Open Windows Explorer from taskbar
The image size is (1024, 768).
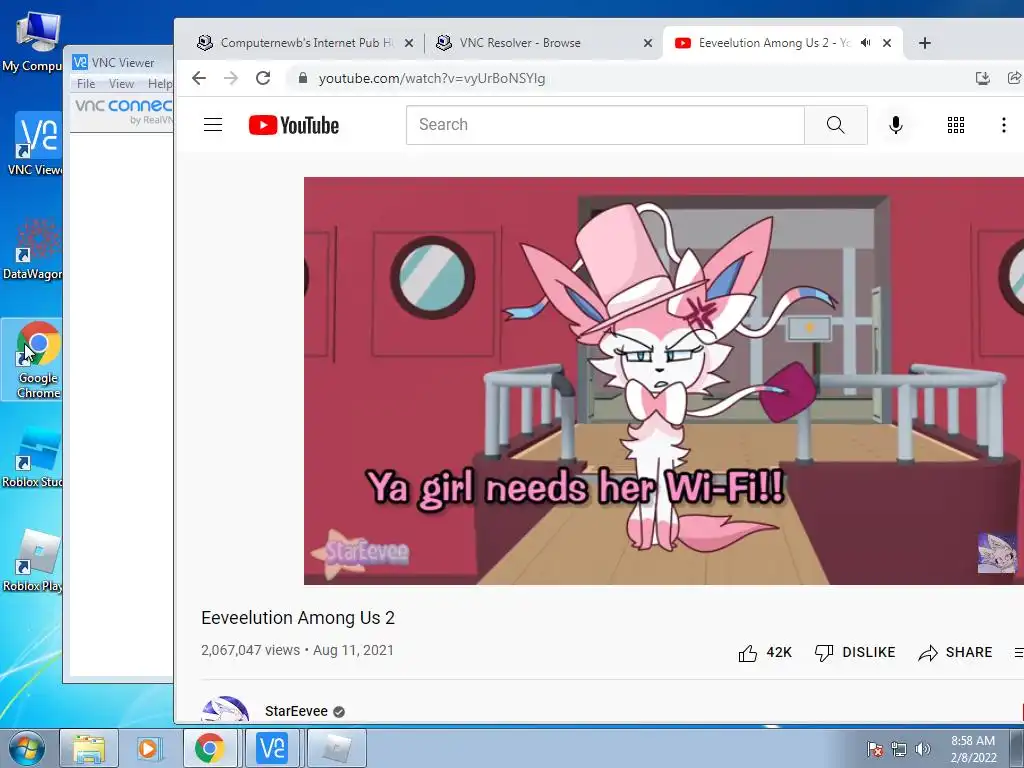(x=89, y=748)
